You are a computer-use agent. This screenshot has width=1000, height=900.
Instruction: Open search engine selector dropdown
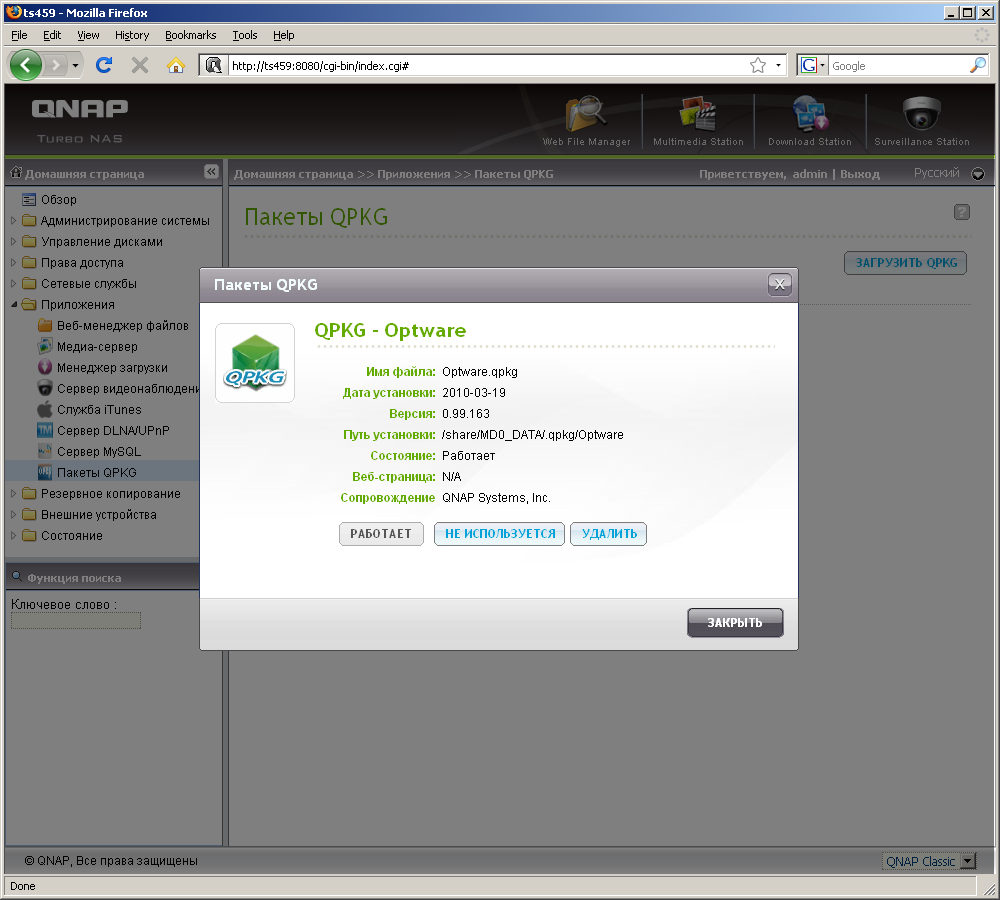pyautogui.click(x=812, y=65)
